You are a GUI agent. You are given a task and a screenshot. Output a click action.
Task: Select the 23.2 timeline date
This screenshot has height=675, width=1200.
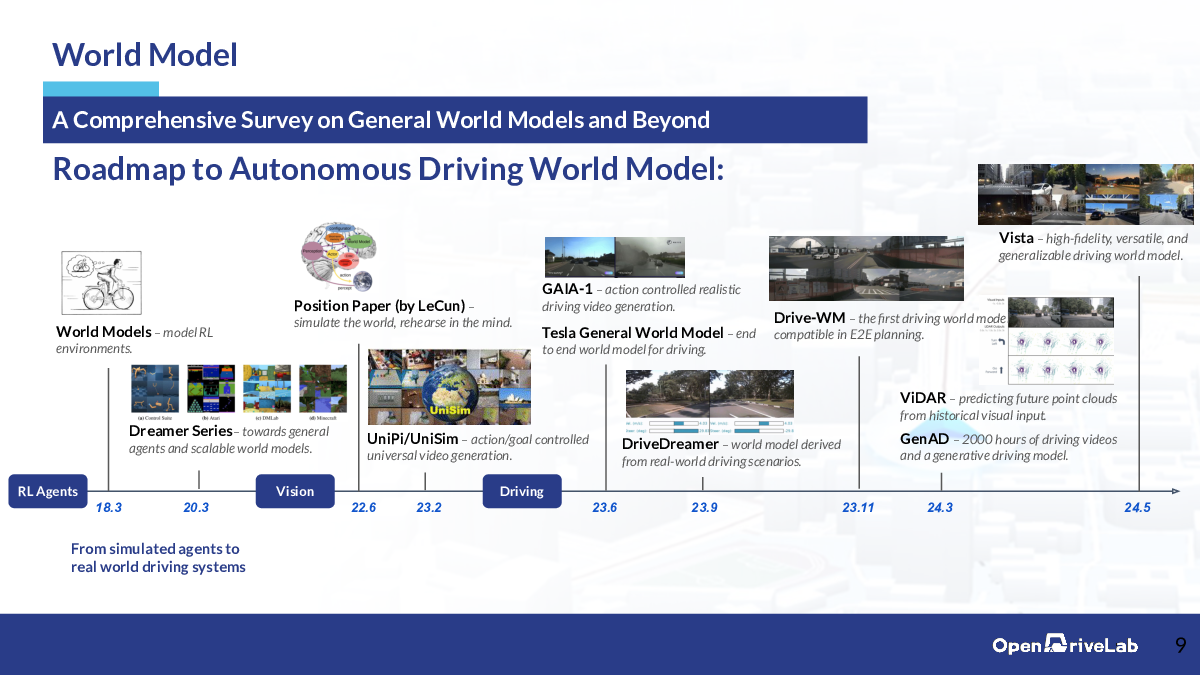[429, 508]
